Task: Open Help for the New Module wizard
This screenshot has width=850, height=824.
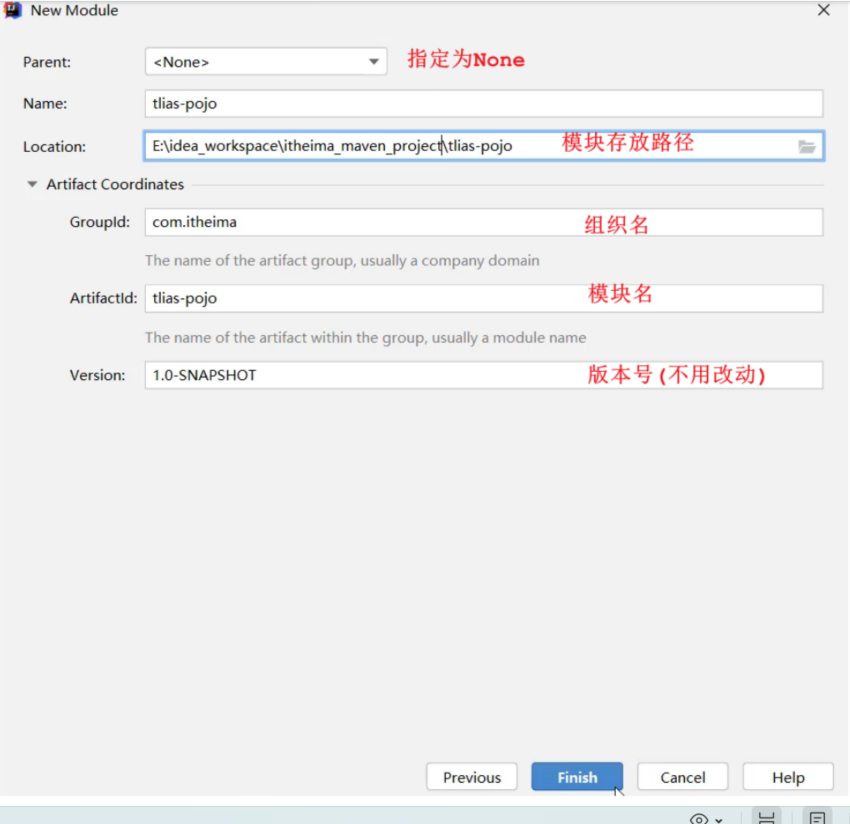Action: point(788,777)
